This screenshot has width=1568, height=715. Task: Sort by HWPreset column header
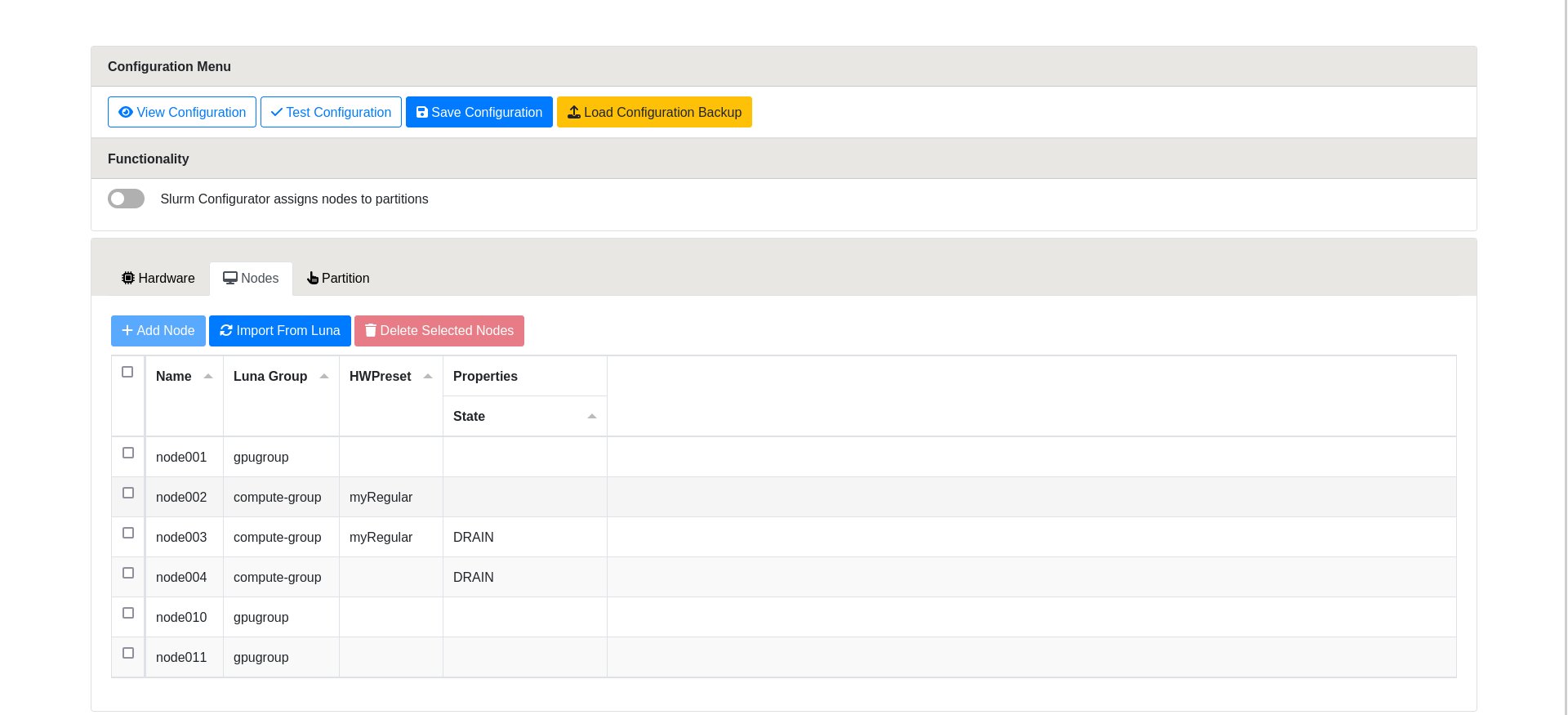381,376
